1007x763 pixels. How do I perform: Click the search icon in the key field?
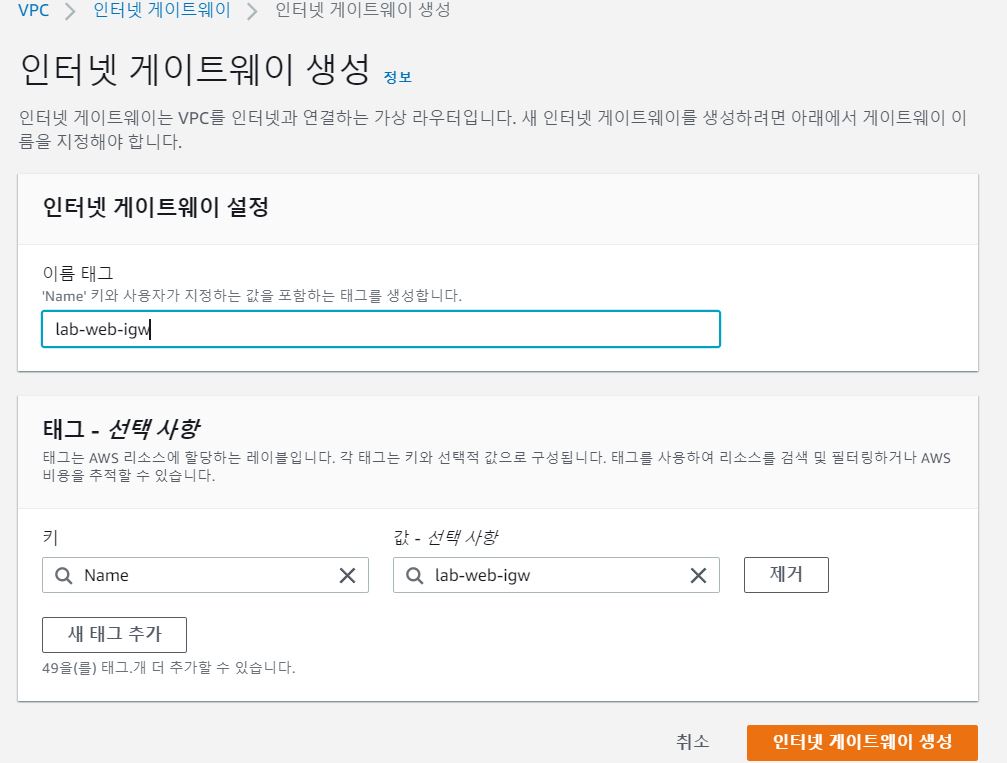click(x=64, y=575)
